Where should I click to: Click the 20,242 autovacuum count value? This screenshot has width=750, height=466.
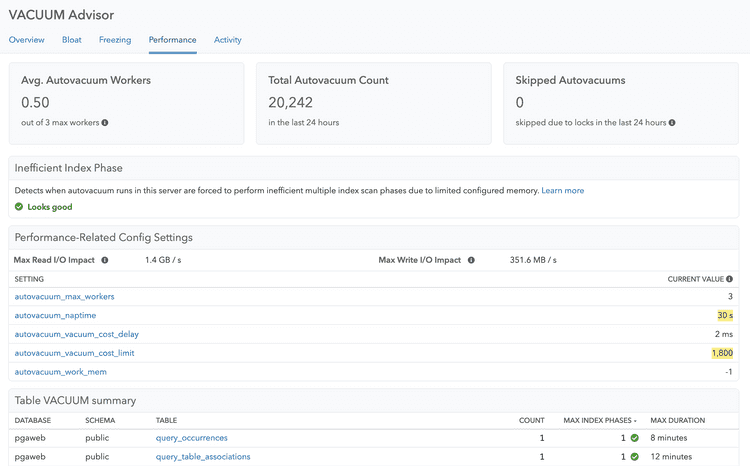pos(290,102)
